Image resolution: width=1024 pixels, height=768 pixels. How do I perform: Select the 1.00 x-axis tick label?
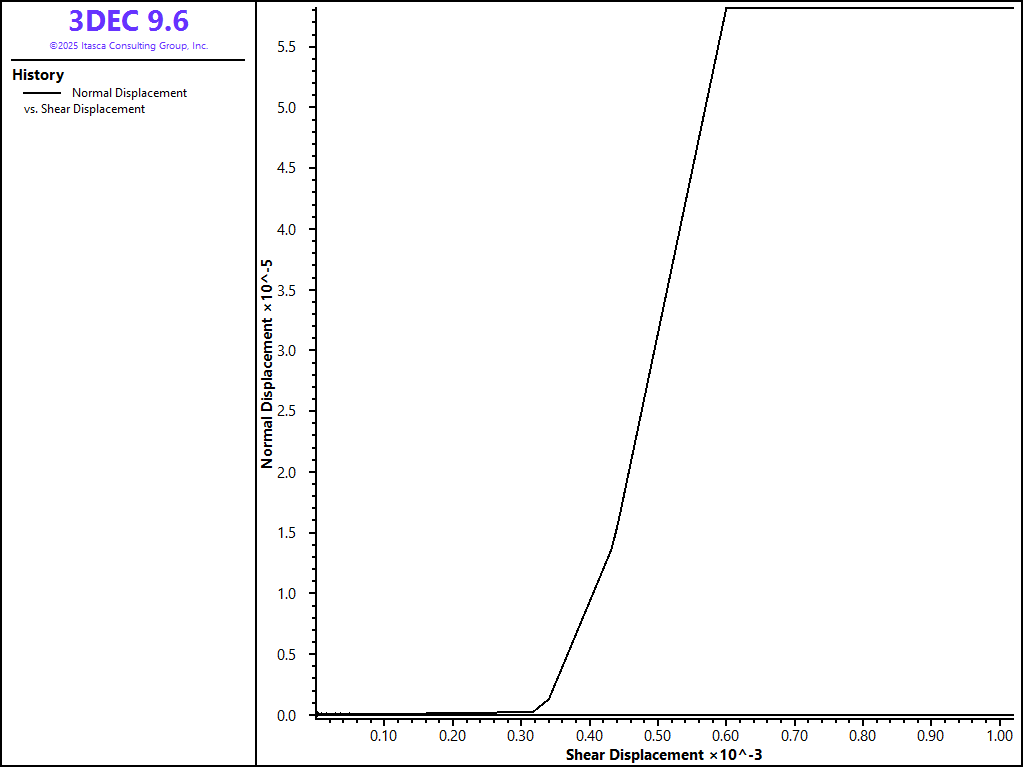[x=999, y=736]
